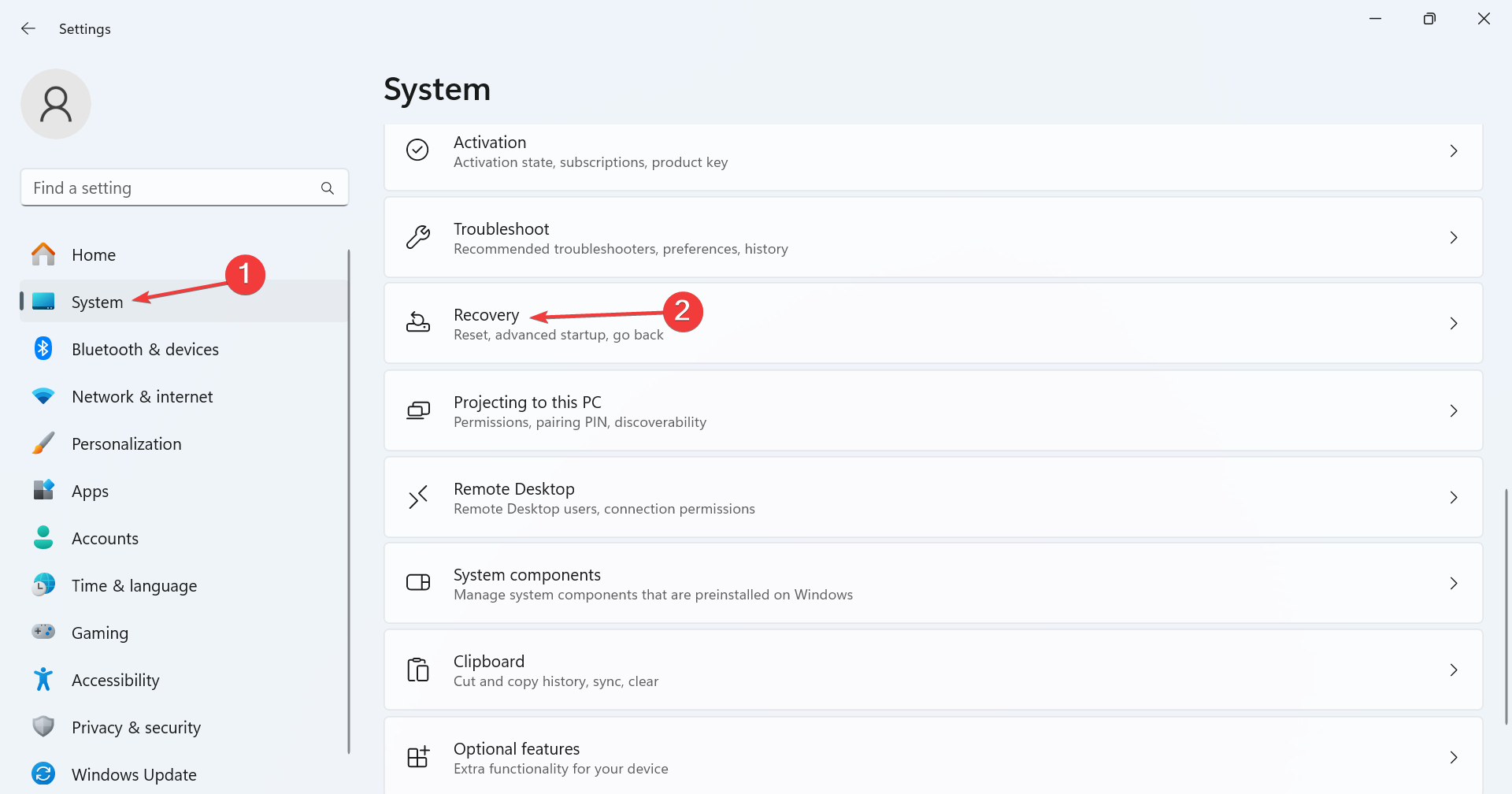Screen dimensions: 1512x794
Task: Open Bluetooth & devices settings
Action: pyautogui.click(x=183, y=349)
